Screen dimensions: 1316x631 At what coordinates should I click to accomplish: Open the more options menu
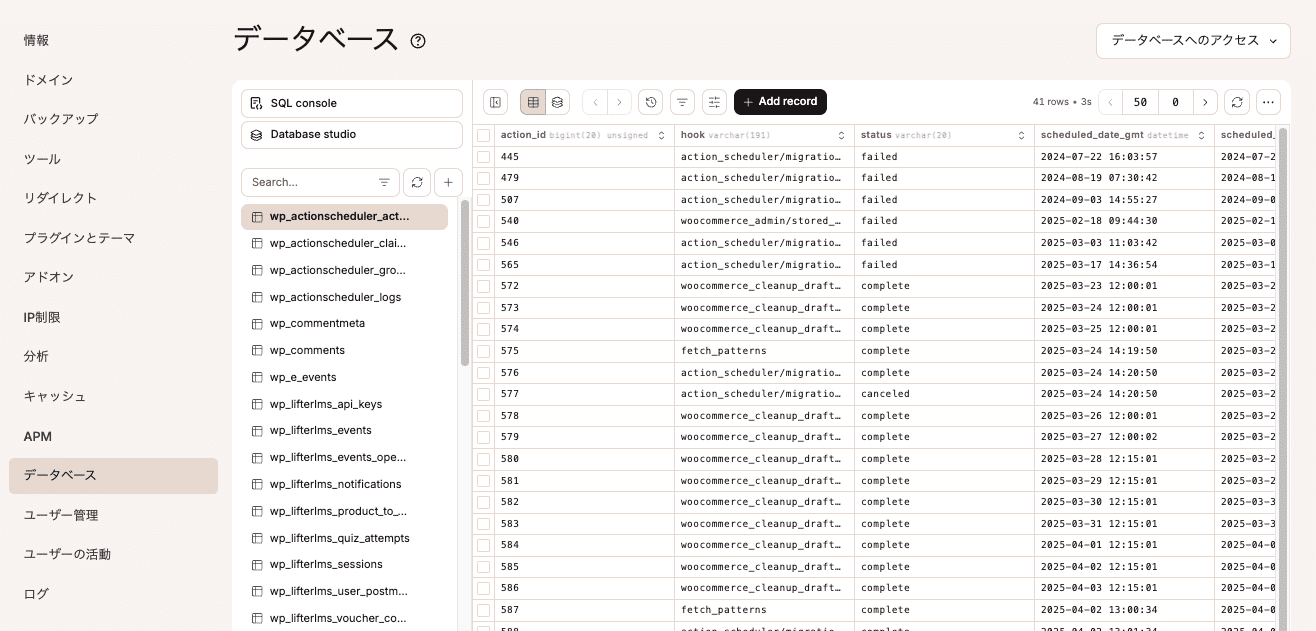tap(1268, 101)
